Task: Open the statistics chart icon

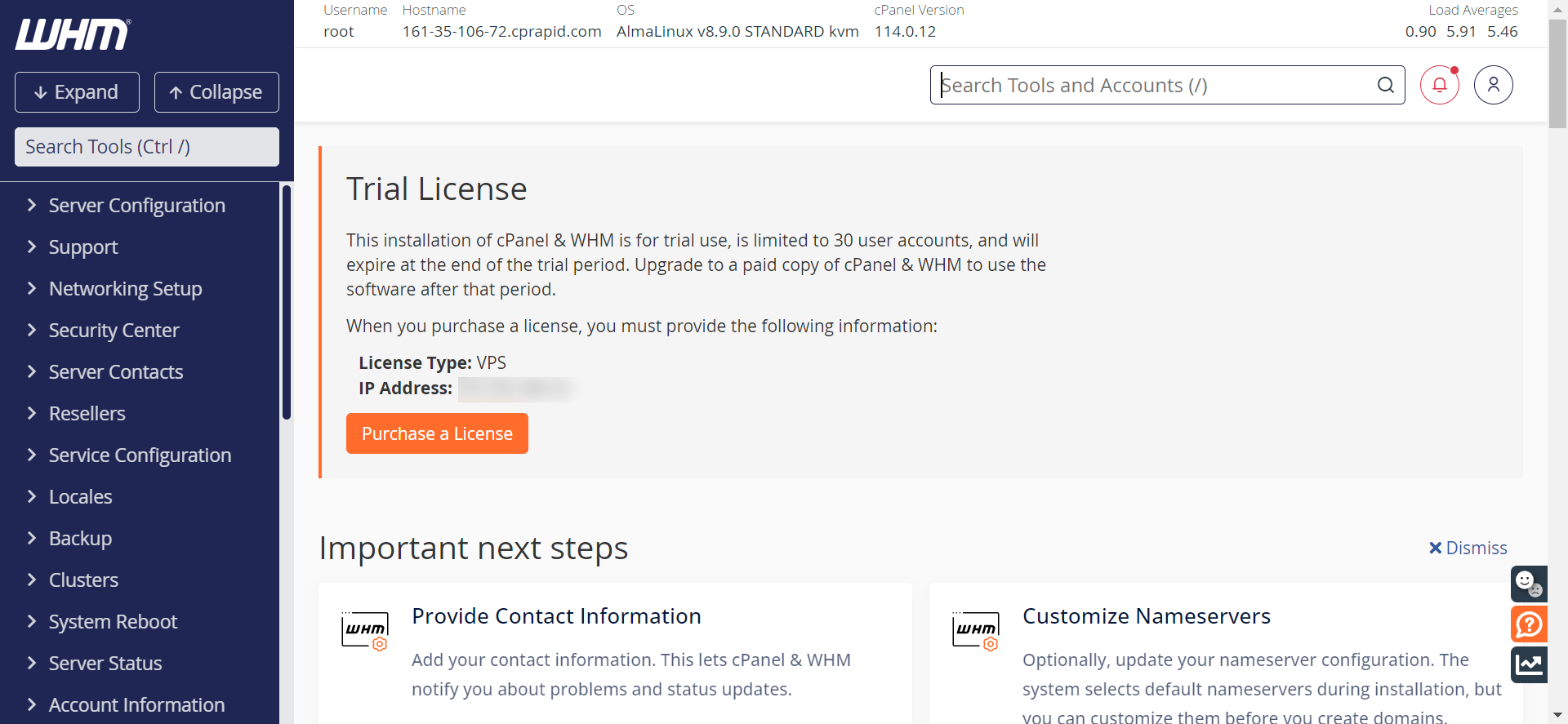Action: (x=1529, y=664)
